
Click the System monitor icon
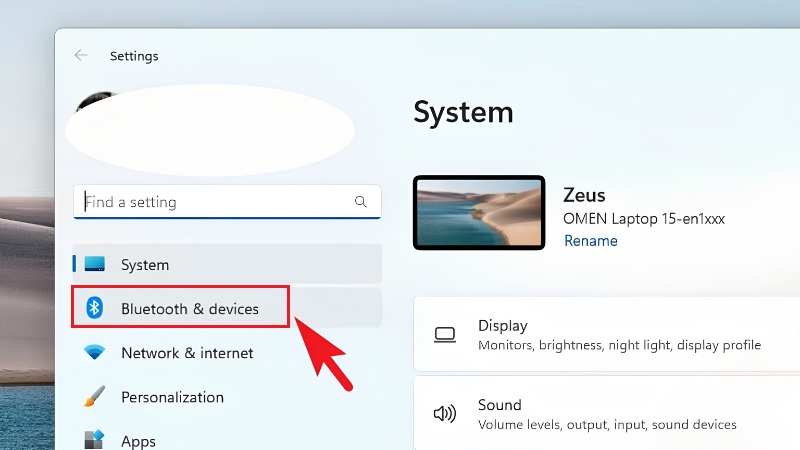(x=95, y=264)
